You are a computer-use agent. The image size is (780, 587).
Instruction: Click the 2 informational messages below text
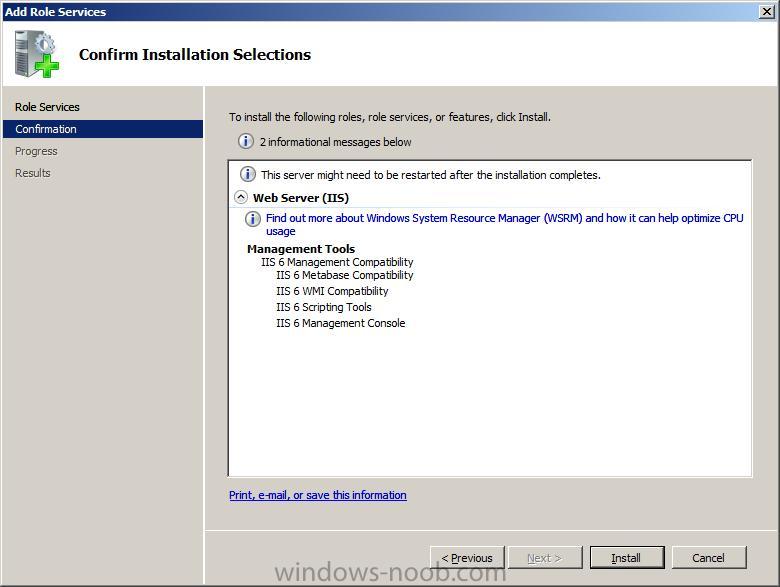tap(336, 142)
